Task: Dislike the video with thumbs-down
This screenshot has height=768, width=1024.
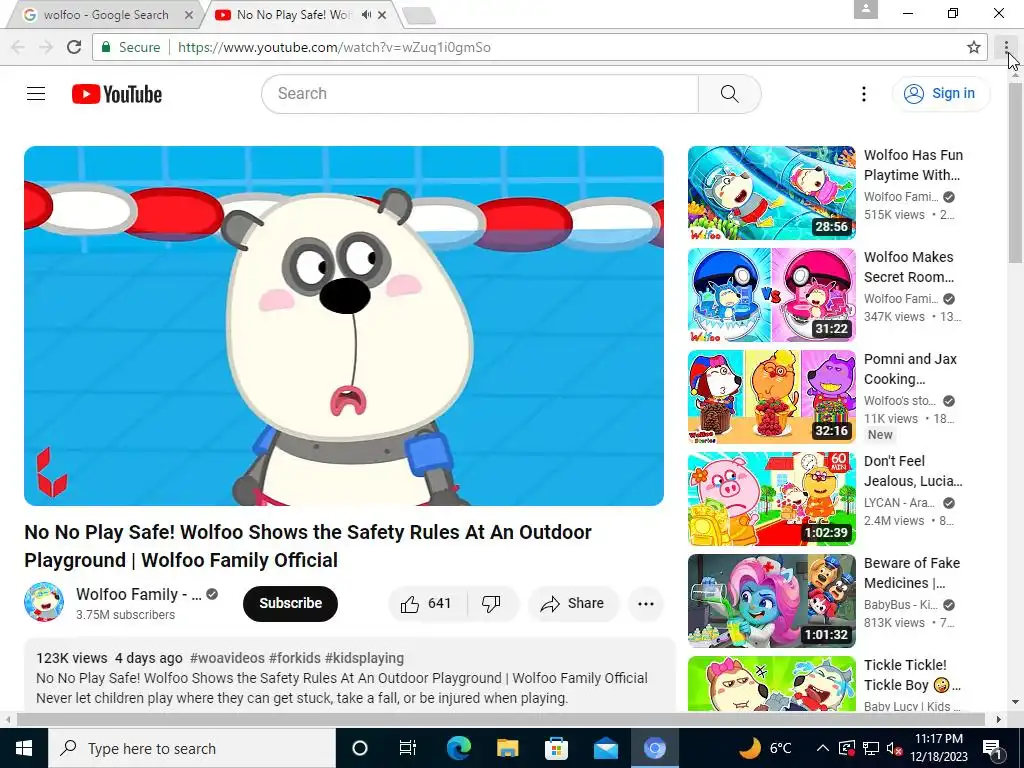Action: [x=491, y=603]
